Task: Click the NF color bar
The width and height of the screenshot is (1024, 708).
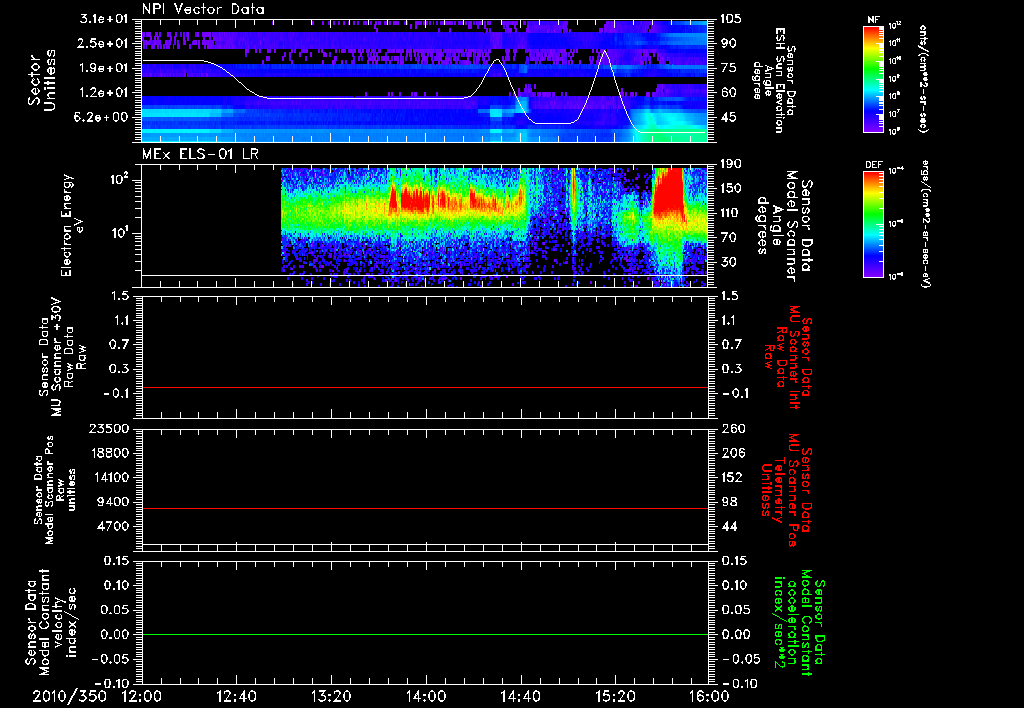Action: pos(873,78)
